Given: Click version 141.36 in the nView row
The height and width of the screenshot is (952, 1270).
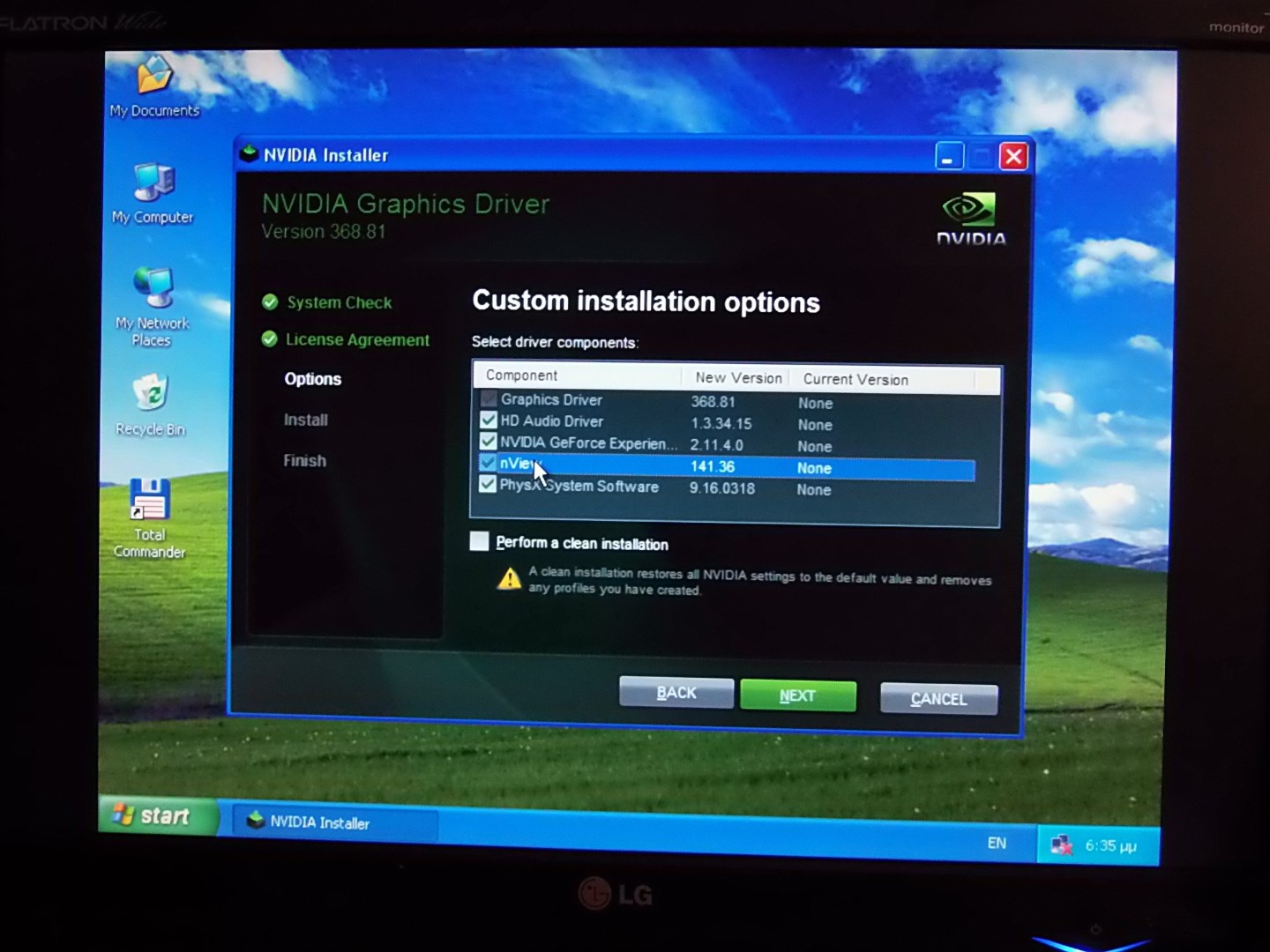Looking at the screenshot, I should pyautogui.click(x=712, y=466).
